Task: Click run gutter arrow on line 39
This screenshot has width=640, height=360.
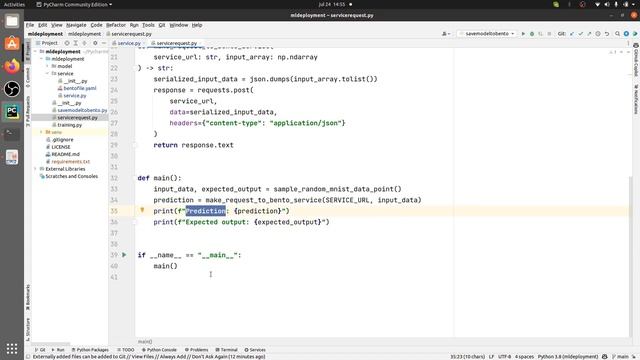Action: point(124,255)
